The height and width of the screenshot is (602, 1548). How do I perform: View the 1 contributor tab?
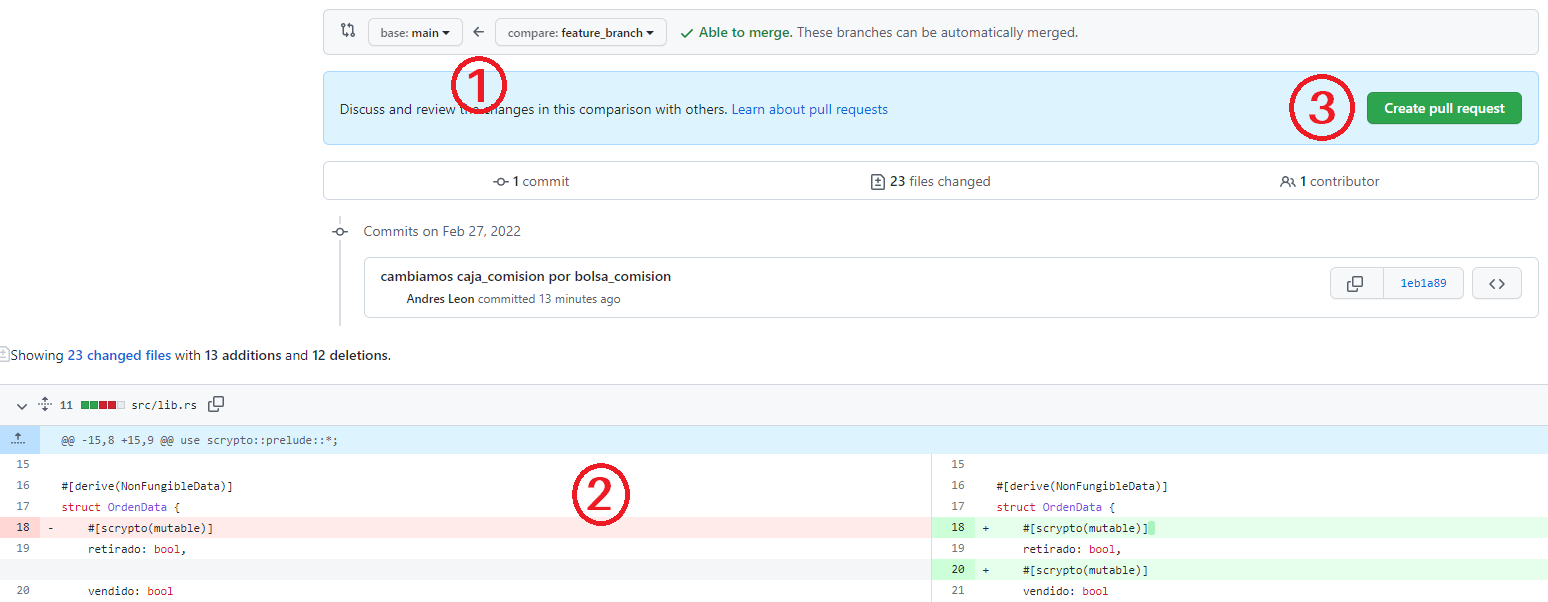(x=1329, y=181)
